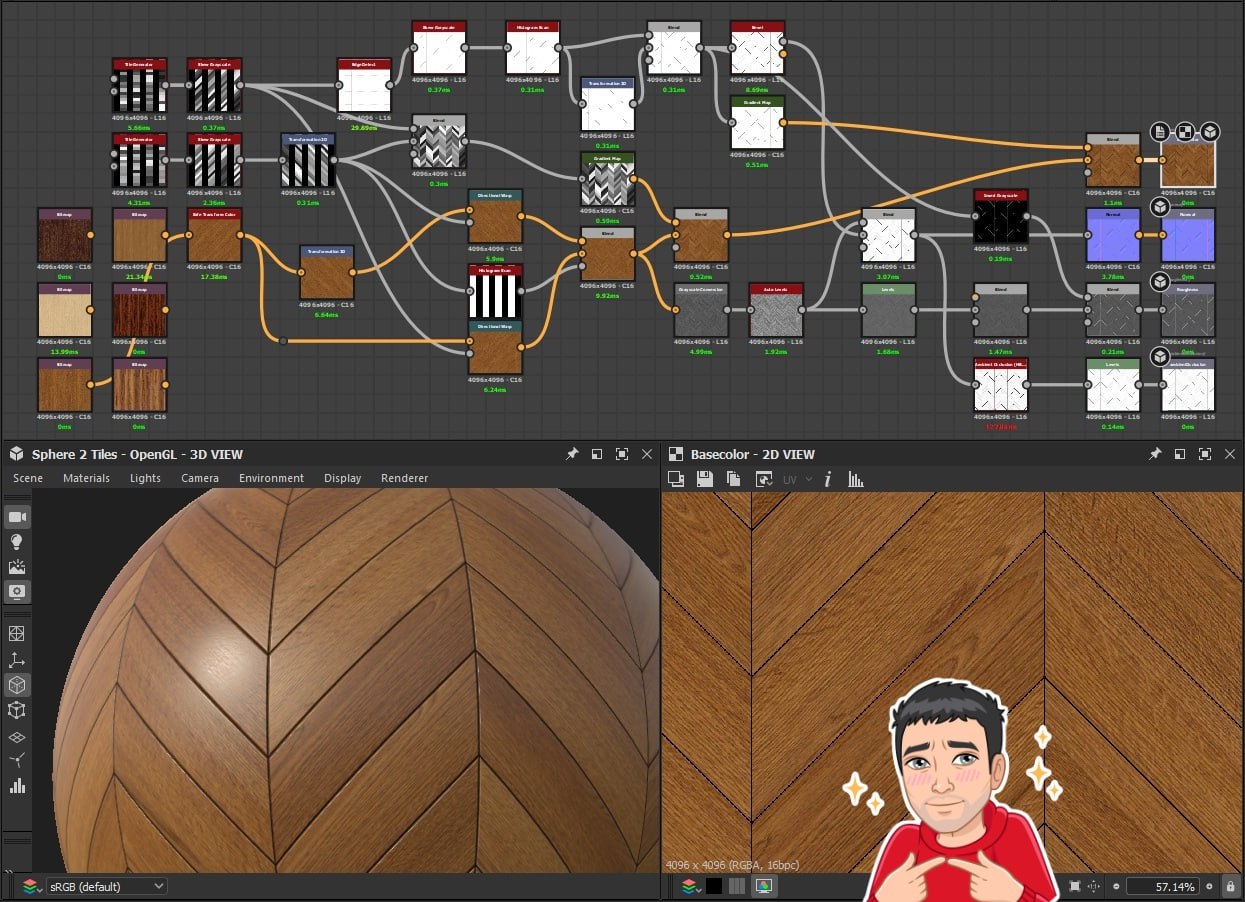Open the Camera menu
Screen dimensions: 1245x902
pos(200,478)
